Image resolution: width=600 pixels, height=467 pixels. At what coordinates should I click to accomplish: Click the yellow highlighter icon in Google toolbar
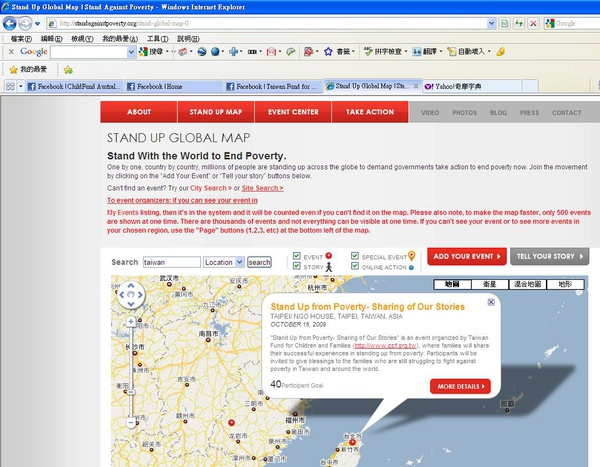[500, 51]
